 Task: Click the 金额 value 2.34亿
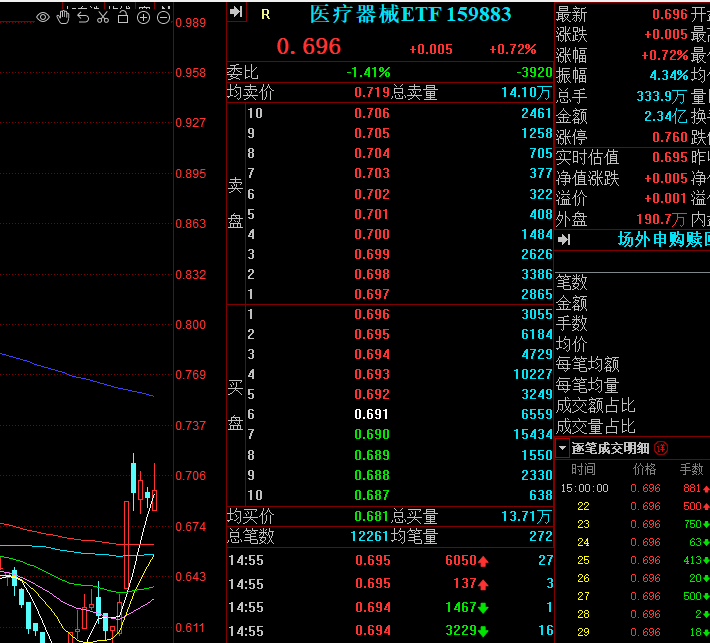coord(666,116)
